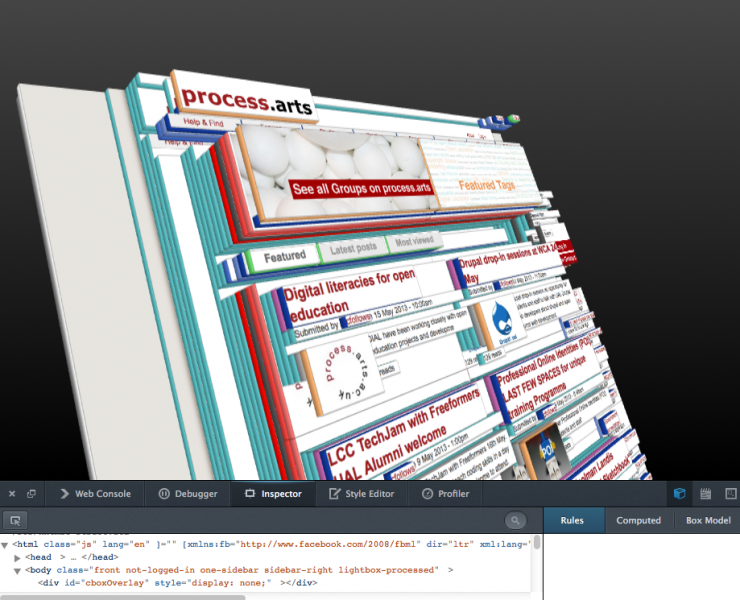This screenshot has height=600, width=740.
Task: Open the Style Editor tab
Action: (362, 494)
